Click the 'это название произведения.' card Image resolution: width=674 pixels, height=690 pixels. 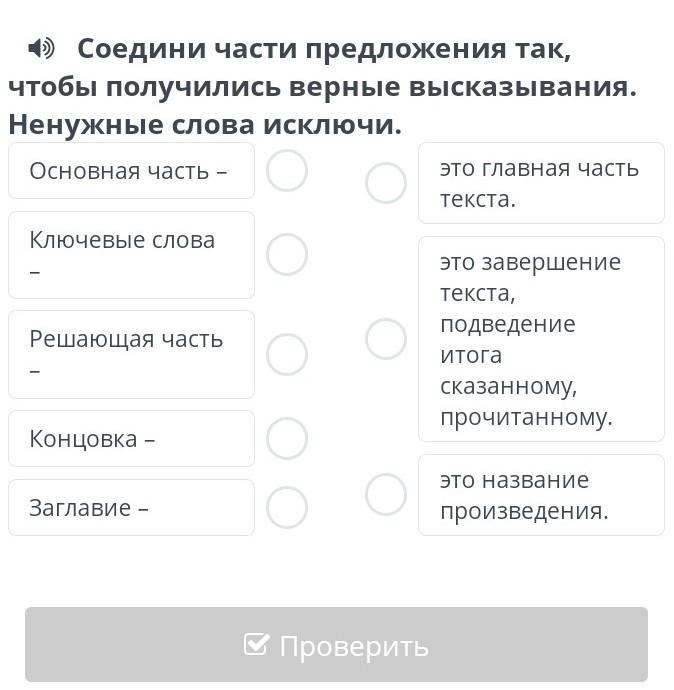541,495
